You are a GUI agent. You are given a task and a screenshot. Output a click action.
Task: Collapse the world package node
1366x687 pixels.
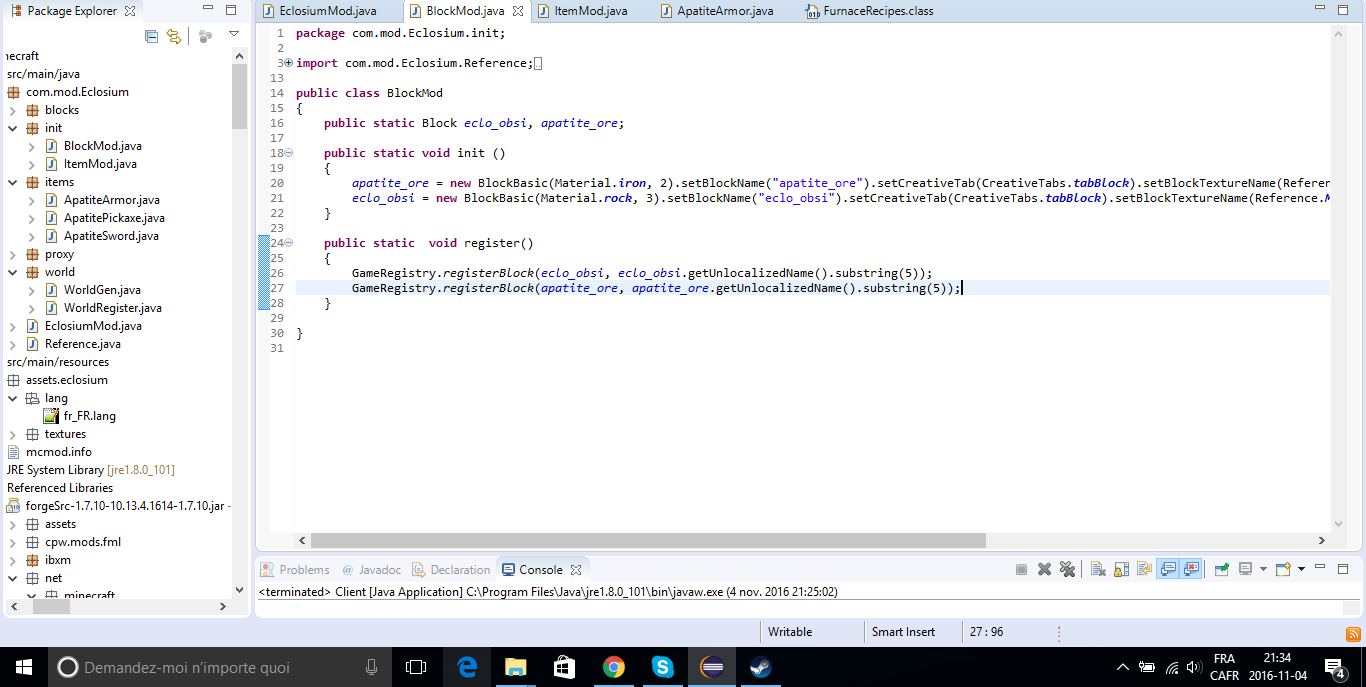(13, 272)
